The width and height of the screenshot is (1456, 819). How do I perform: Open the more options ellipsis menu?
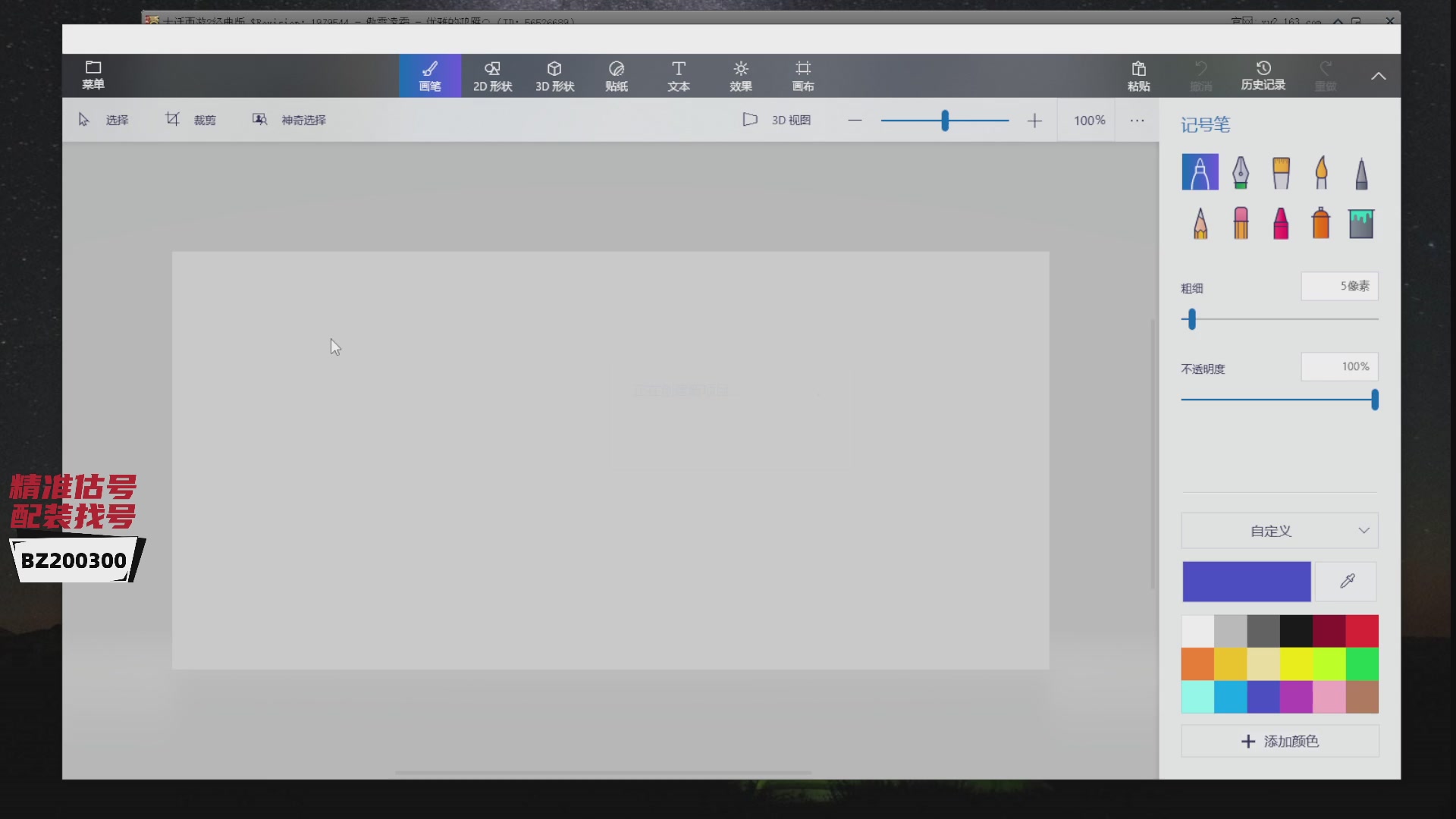[x=1137, y=121]
